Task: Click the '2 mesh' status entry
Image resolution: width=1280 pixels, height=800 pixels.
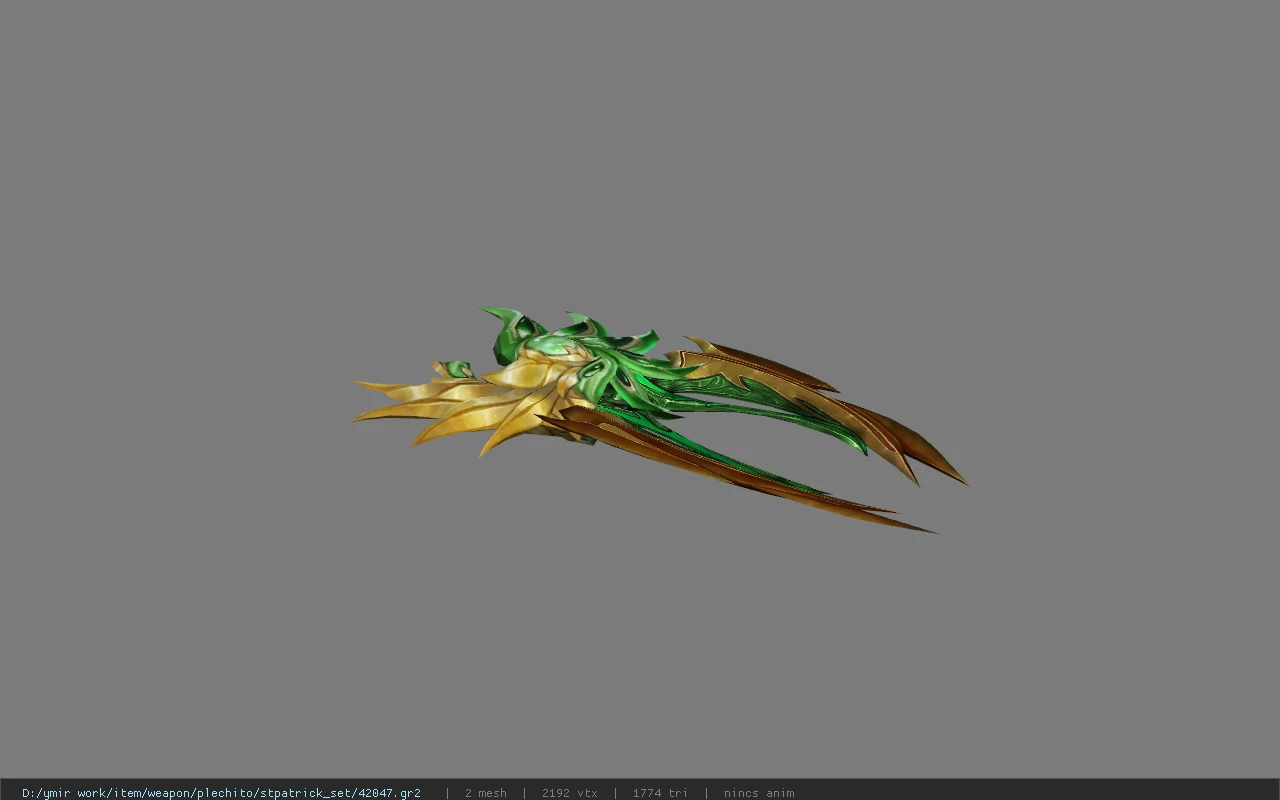Action: (x=485, y=793)
